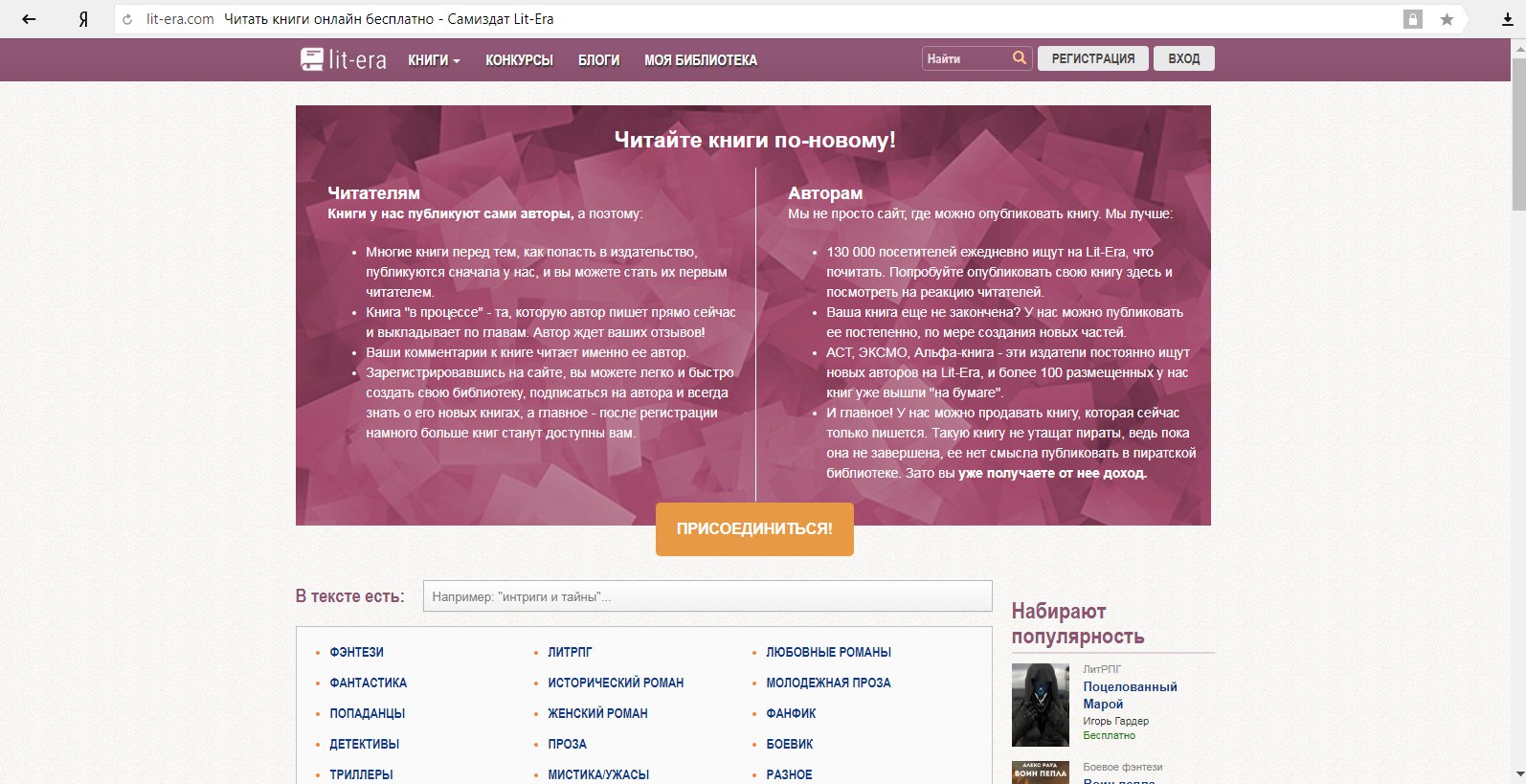Open the Поцелованный Марой book cover thumbnail

1041,705
